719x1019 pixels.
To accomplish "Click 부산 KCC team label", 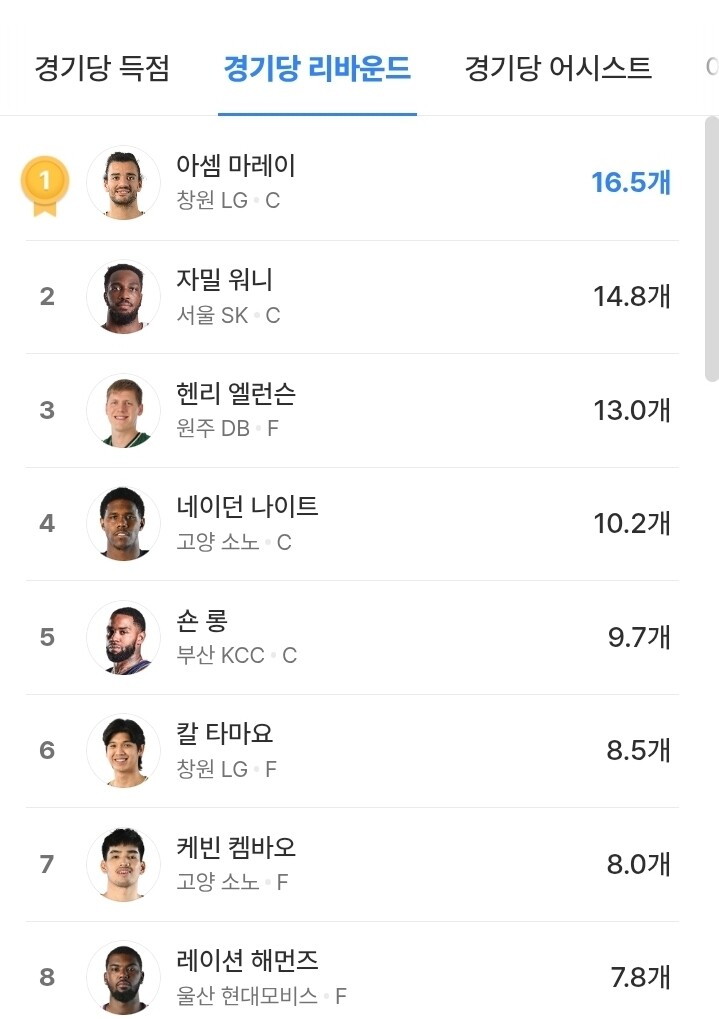I will (x=221, y=656).
